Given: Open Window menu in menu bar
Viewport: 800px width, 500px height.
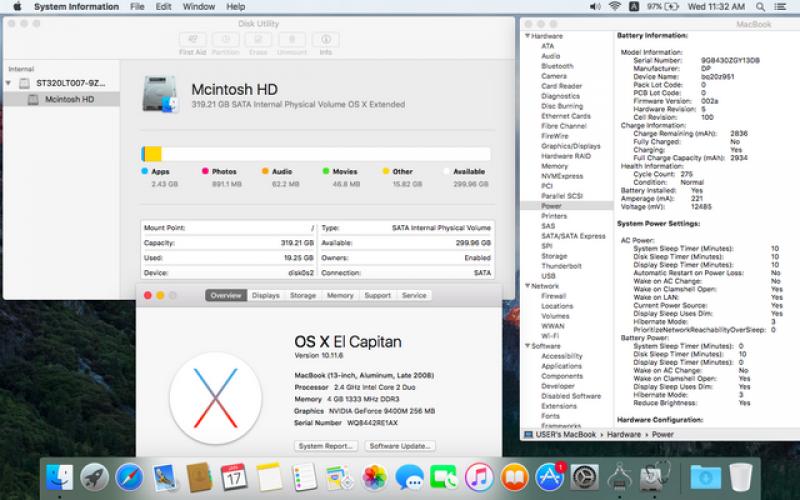Looking at the screenshot, I should 198,7.
